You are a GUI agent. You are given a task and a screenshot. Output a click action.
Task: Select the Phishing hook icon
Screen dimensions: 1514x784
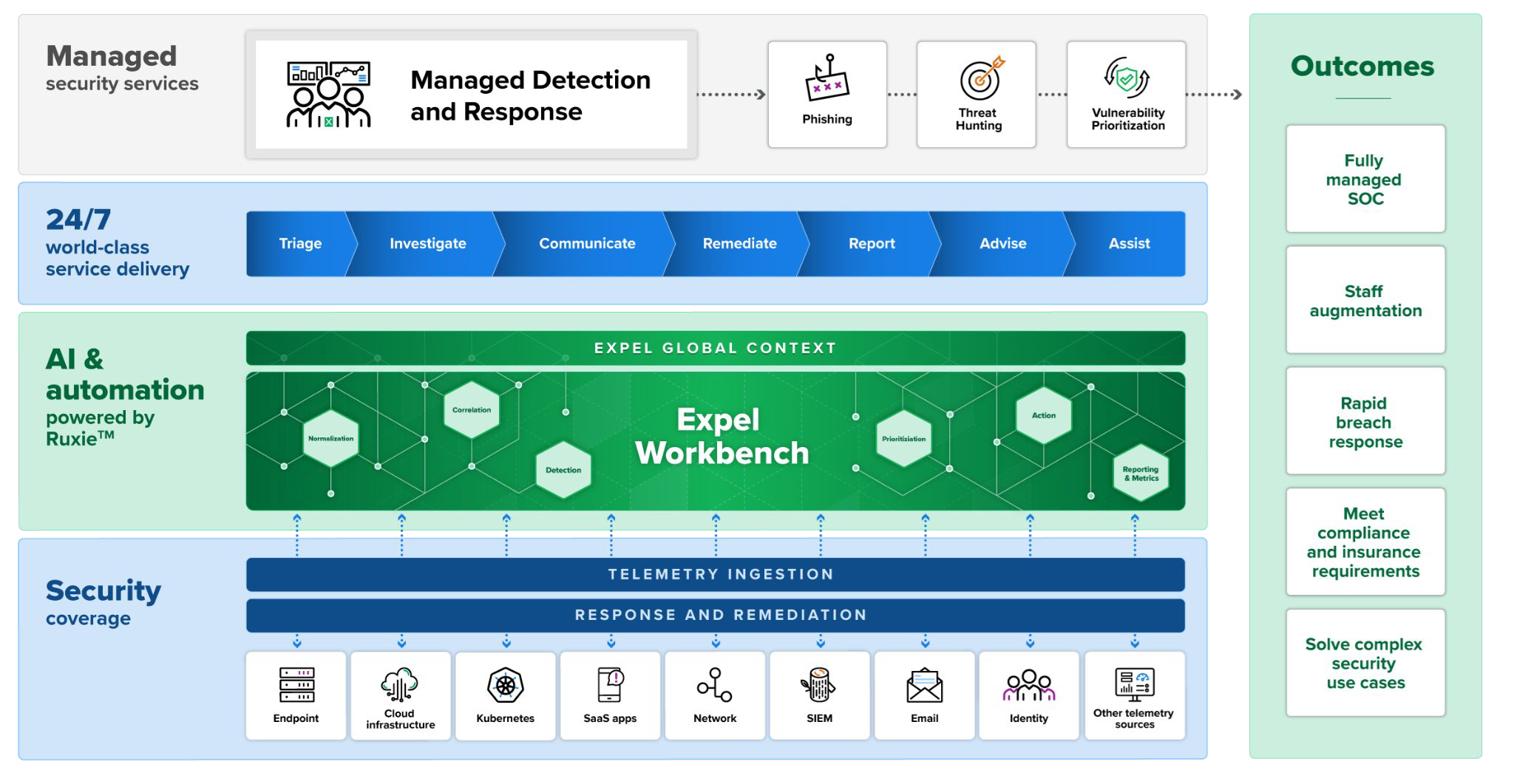(826, 77)
